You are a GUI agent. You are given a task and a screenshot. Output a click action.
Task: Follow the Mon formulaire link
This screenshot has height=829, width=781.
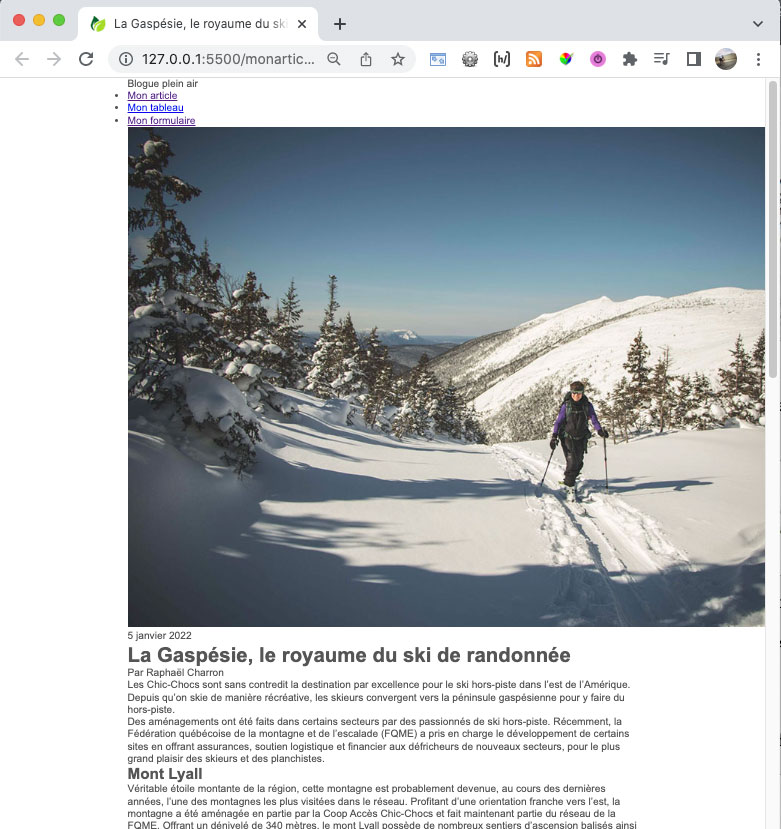click(161, 121)
